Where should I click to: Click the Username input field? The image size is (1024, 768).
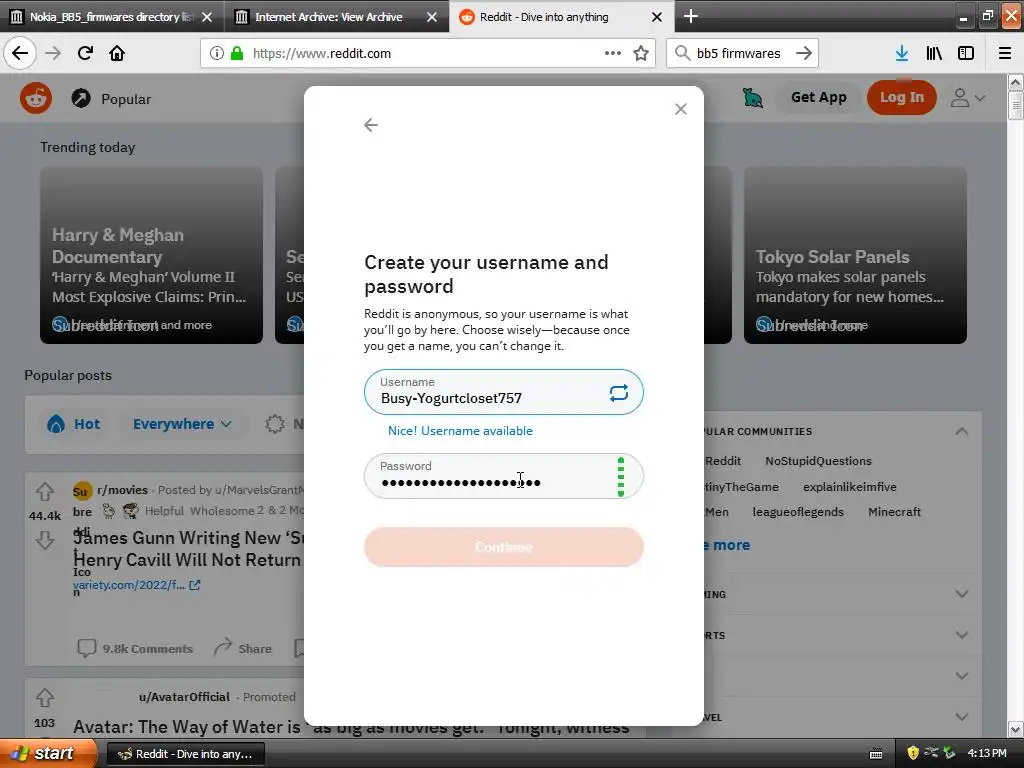click(504, 392)
